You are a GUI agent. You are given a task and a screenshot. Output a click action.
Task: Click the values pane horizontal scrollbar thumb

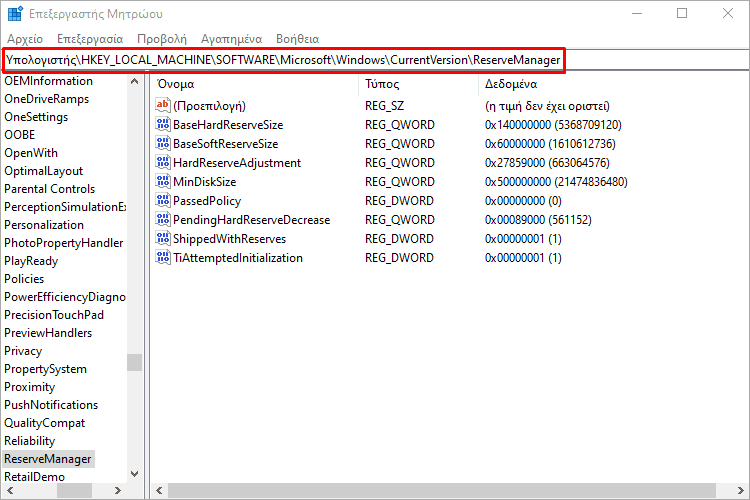441,490
